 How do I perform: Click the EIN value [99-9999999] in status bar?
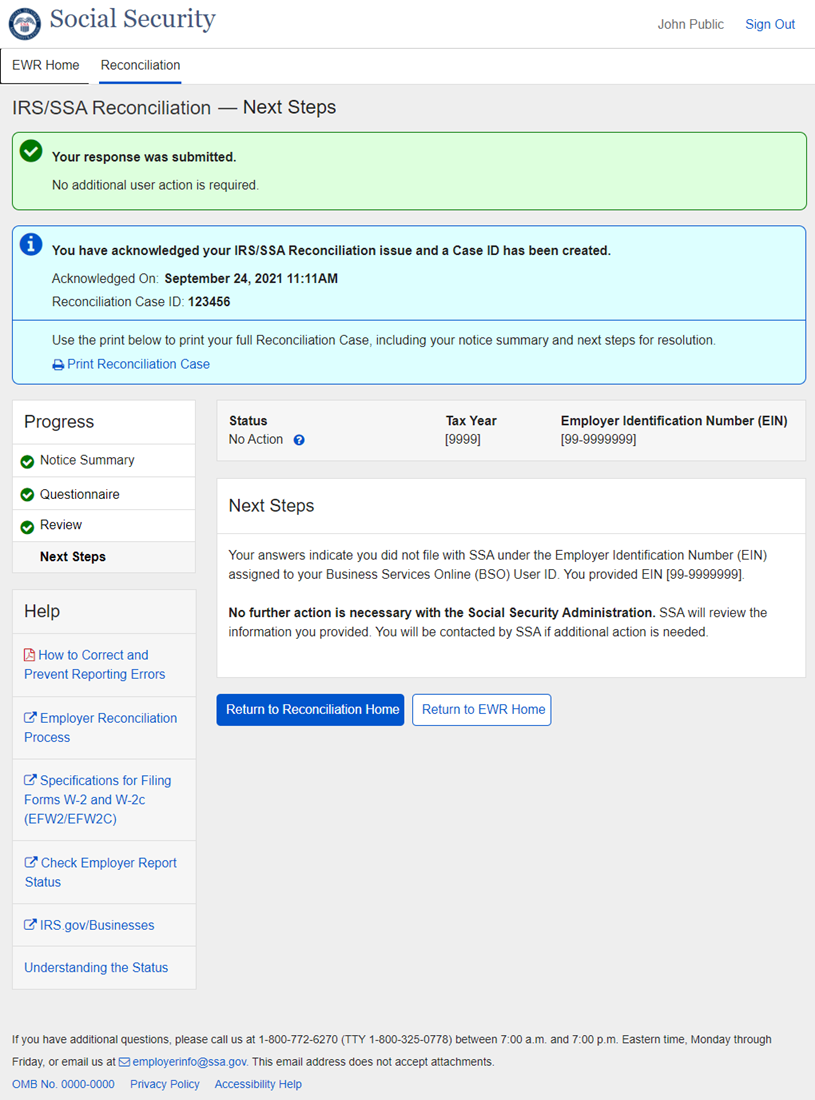tap(598, 439)
